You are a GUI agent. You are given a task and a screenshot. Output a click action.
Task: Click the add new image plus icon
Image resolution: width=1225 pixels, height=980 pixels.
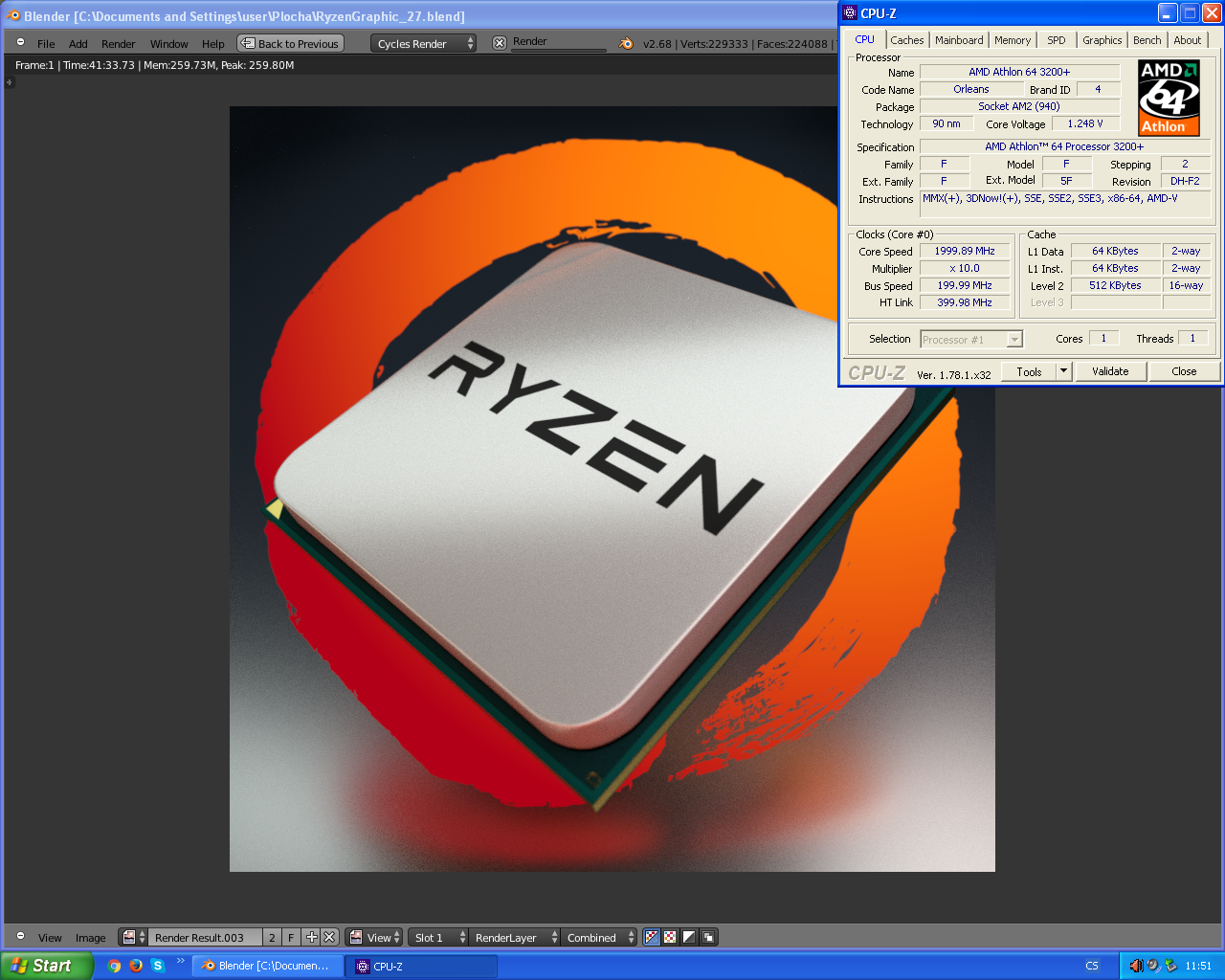(x=311, y=938)
